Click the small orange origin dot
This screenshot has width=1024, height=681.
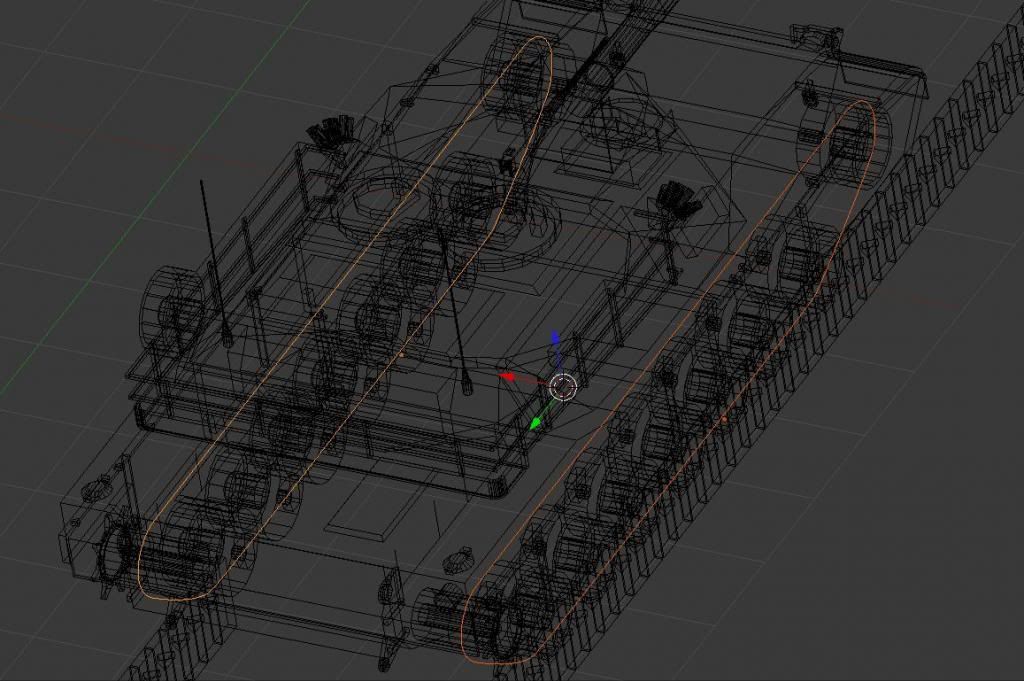402,353
